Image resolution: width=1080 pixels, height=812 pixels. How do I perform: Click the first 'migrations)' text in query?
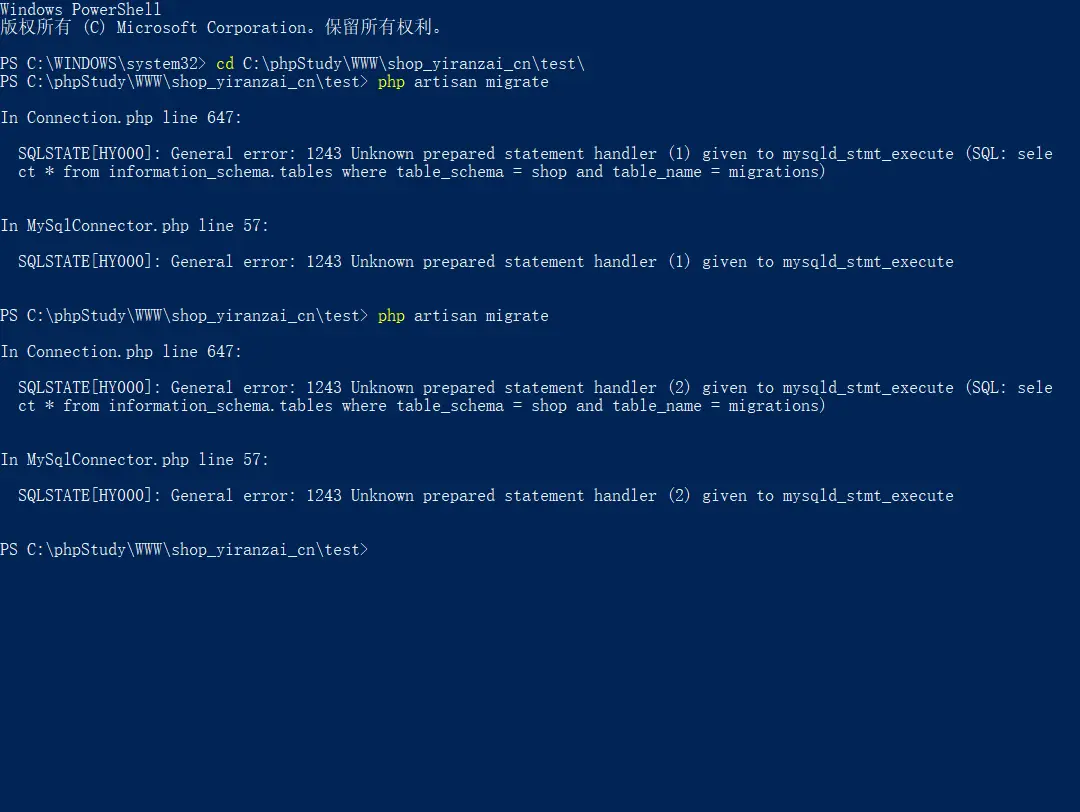point(776,172)
